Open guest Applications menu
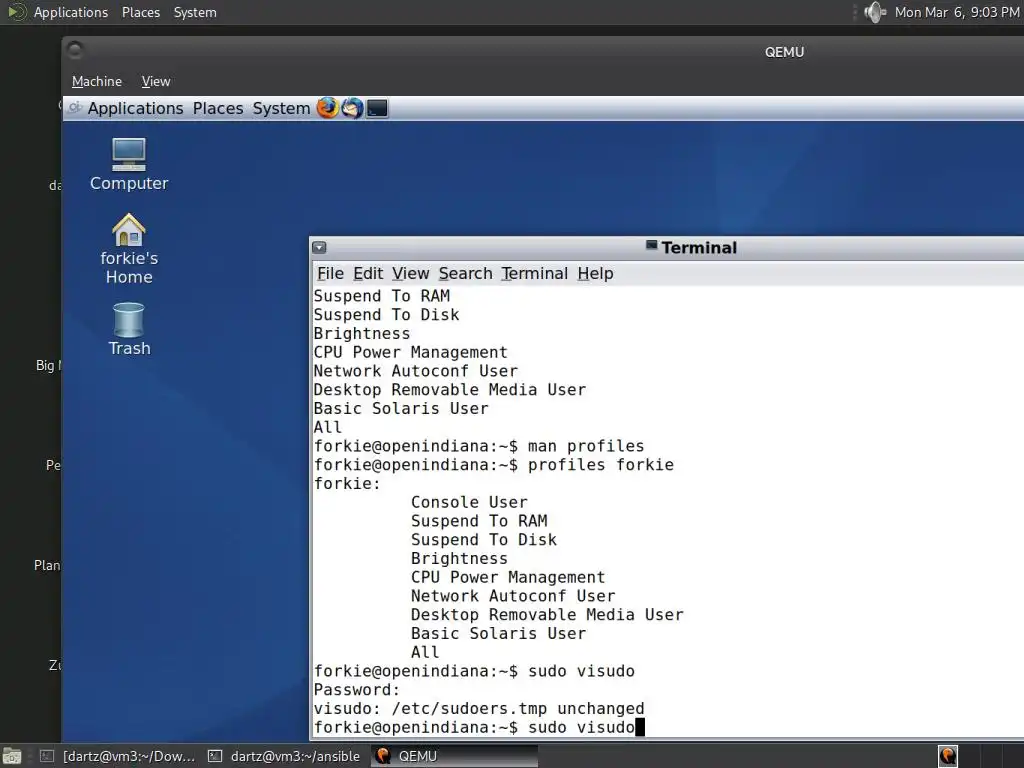 [135, 108]
